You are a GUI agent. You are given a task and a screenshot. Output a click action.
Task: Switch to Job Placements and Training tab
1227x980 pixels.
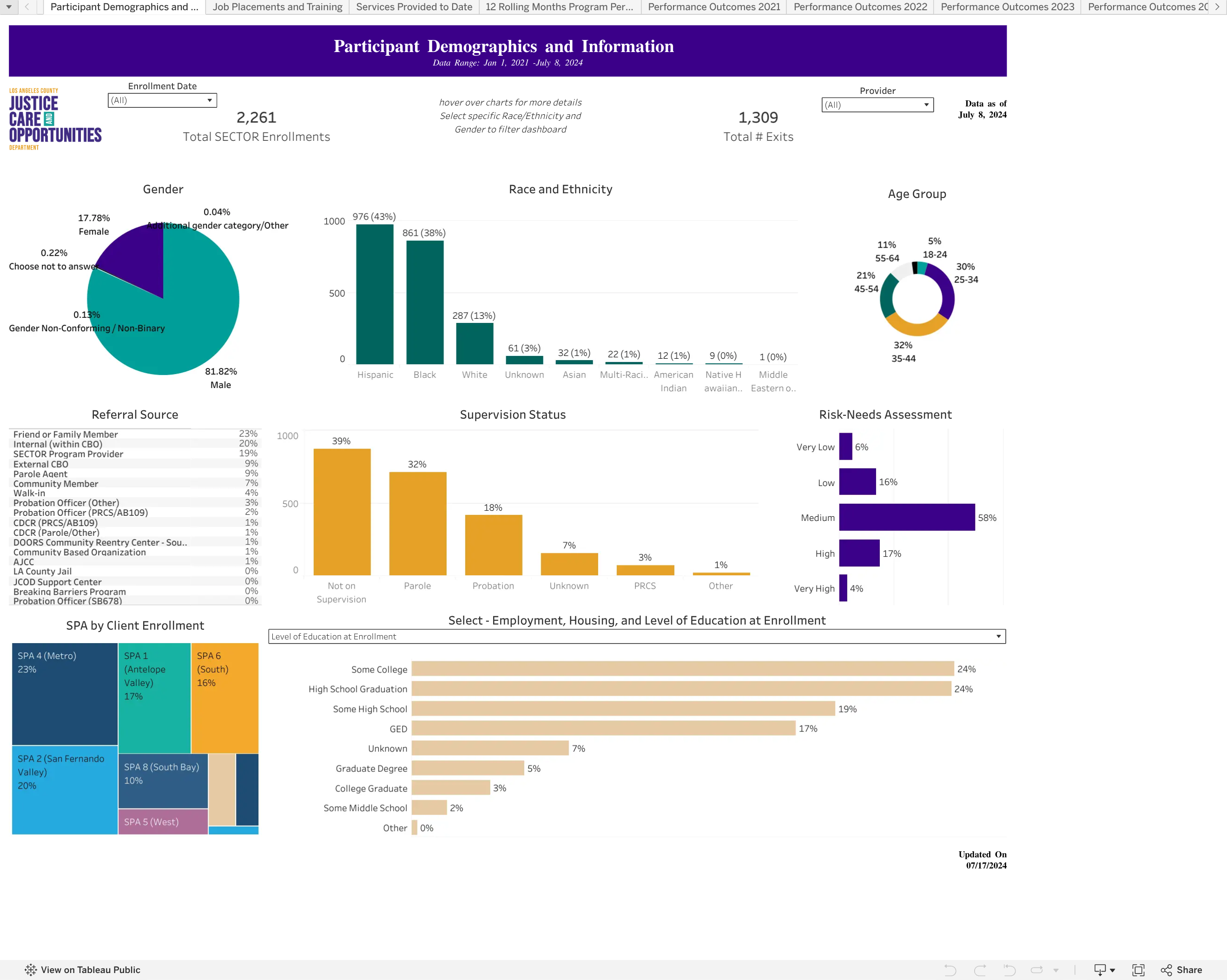(277, 7)
